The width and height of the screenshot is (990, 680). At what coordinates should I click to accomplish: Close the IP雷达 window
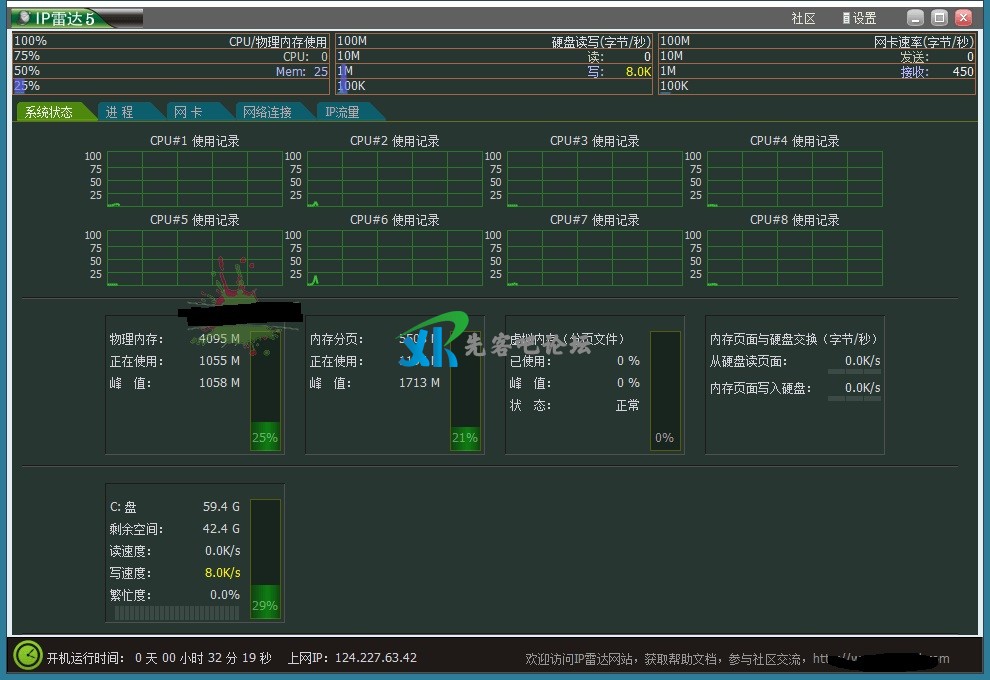963,17
